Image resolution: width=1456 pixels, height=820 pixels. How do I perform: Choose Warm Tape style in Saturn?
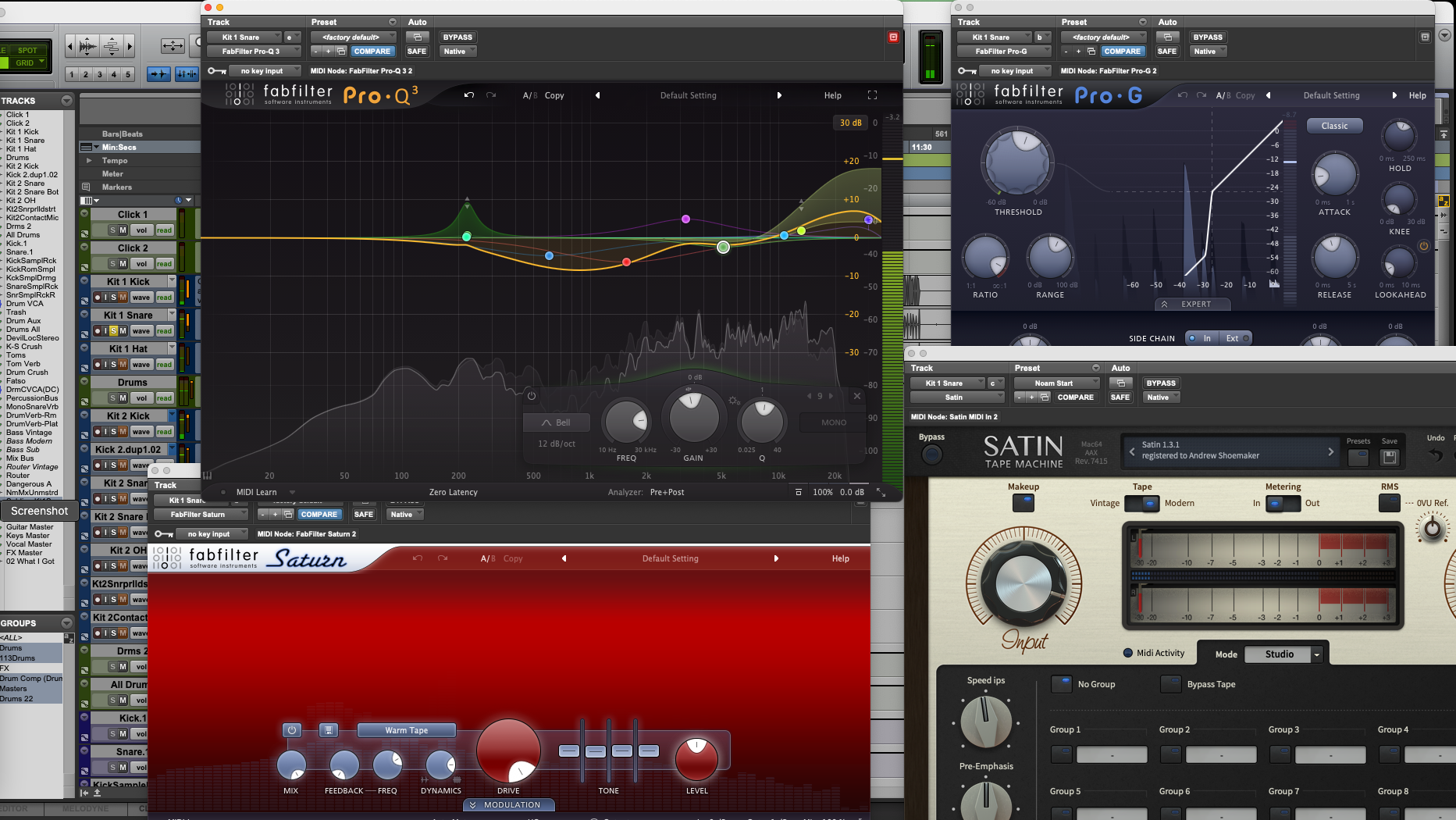pos(406,730)
